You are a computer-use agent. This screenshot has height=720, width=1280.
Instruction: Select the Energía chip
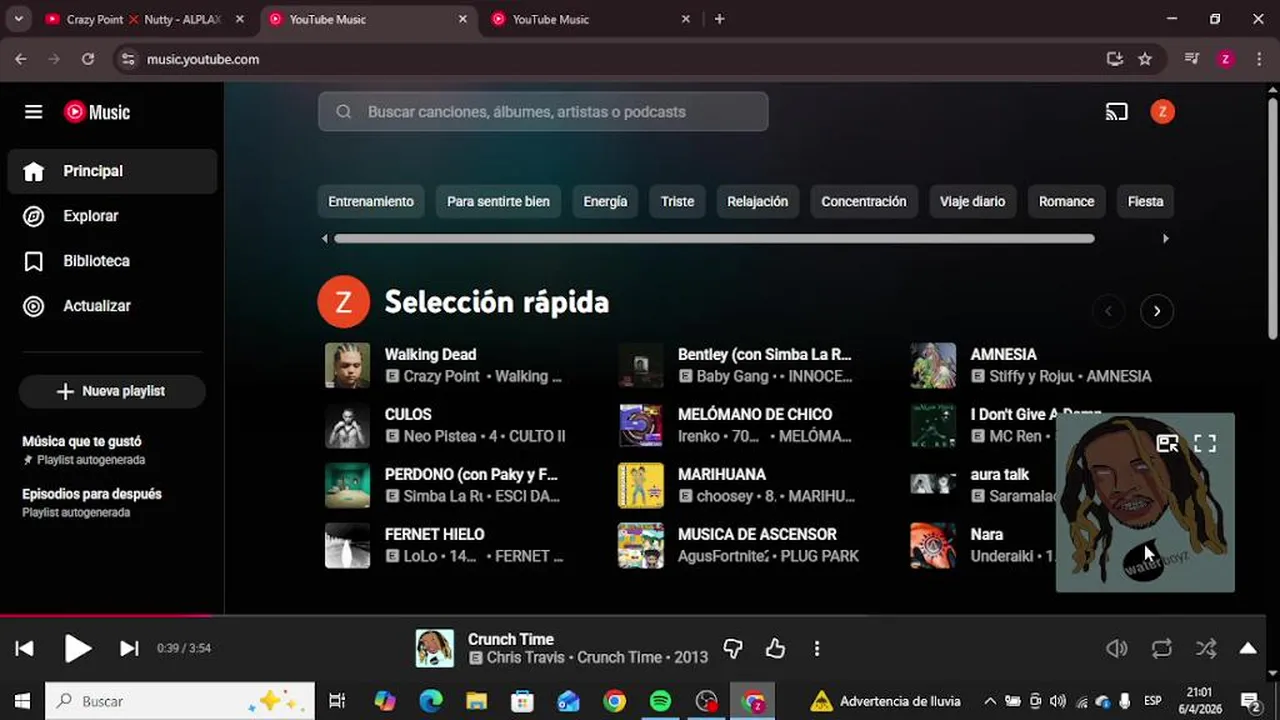(605, 201)
